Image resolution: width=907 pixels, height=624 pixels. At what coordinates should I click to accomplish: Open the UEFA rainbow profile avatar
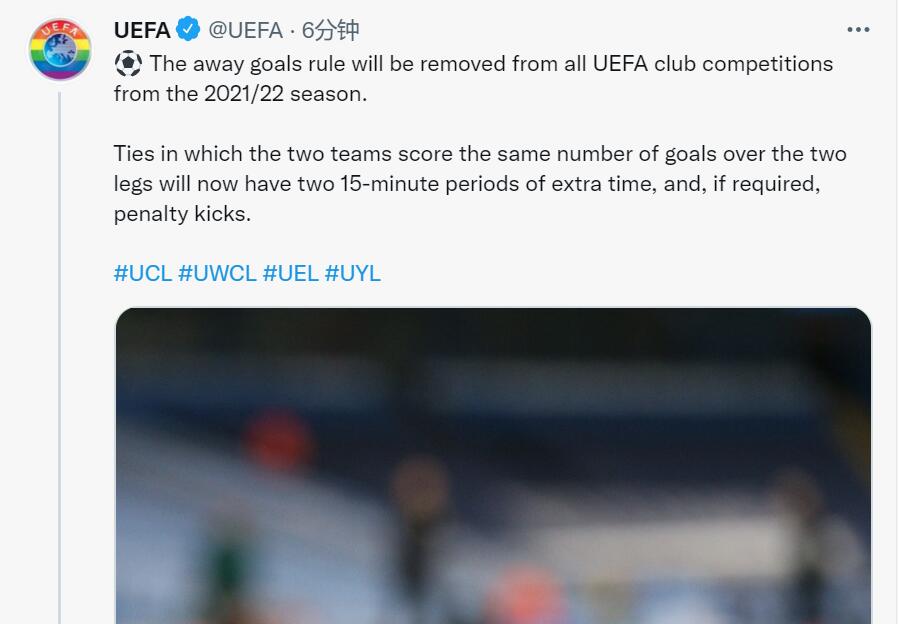[x=59, y=51]
